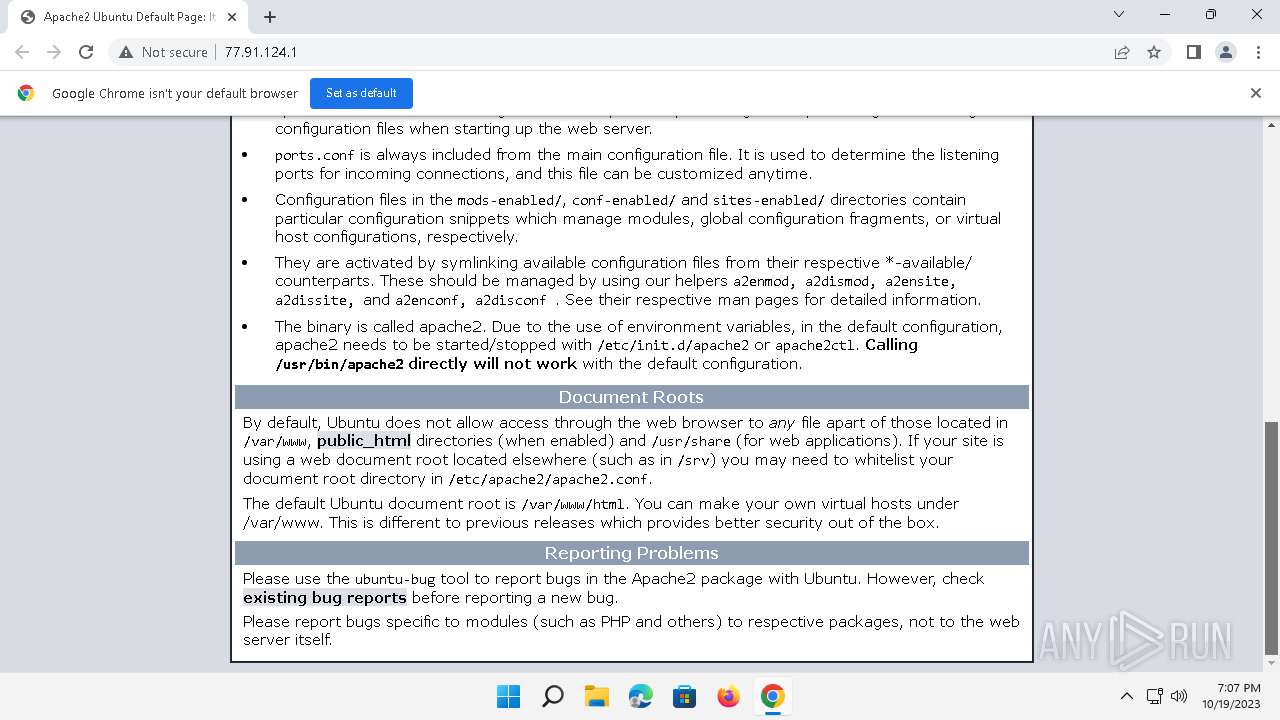This screenshot has width=1280, height=720.
Task: Bookmark this page with the star icon
Action: pyautogui.click(x=1154, y=52)
